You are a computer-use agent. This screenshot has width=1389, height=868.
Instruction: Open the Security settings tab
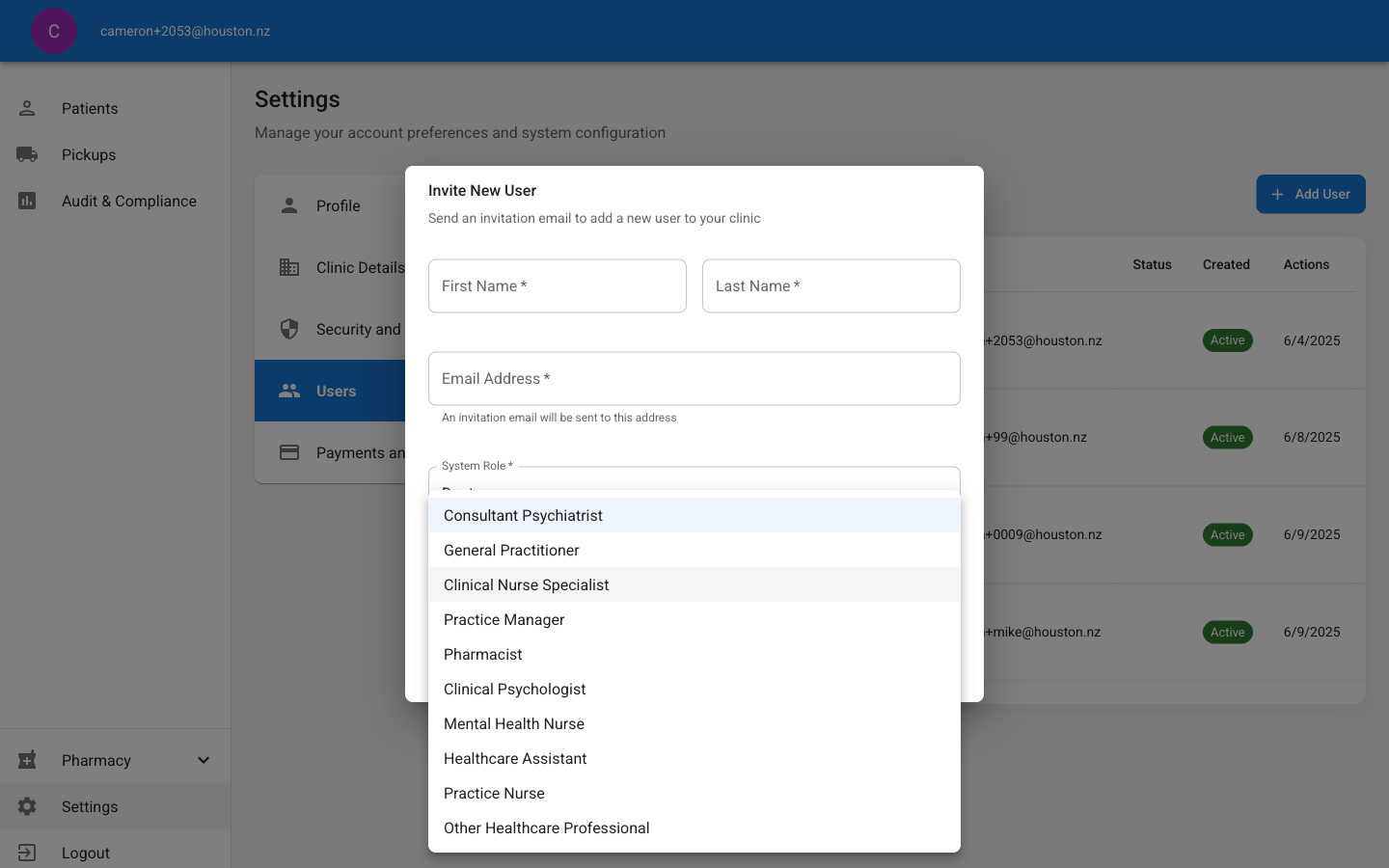[x=330, y=329]
